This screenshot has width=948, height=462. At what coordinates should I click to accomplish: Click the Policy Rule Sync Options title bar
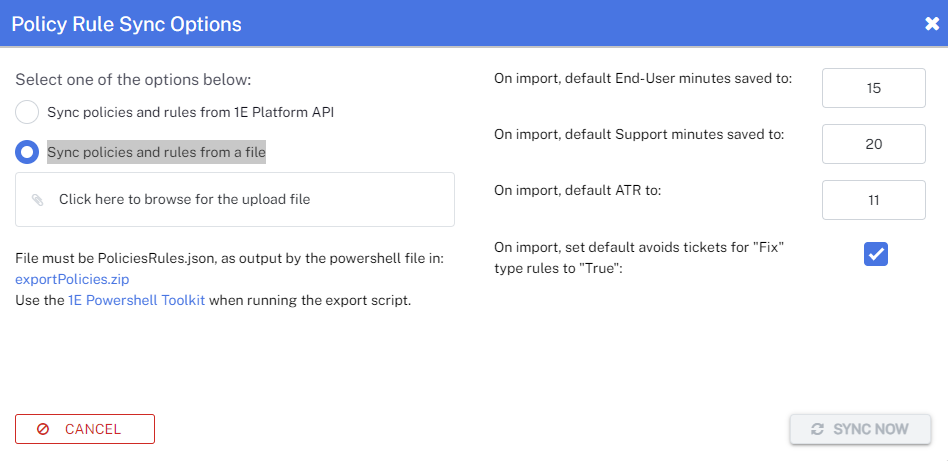click(x=400, y=24)
